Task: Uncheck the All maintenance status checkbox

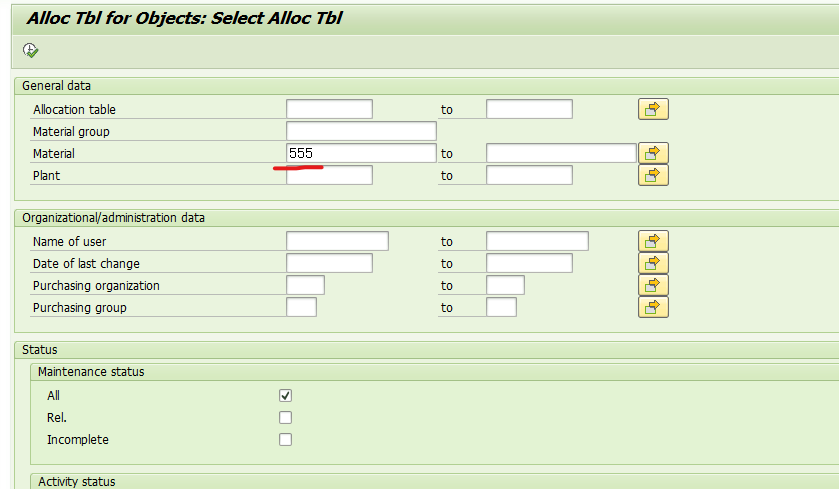Action: 286,396
